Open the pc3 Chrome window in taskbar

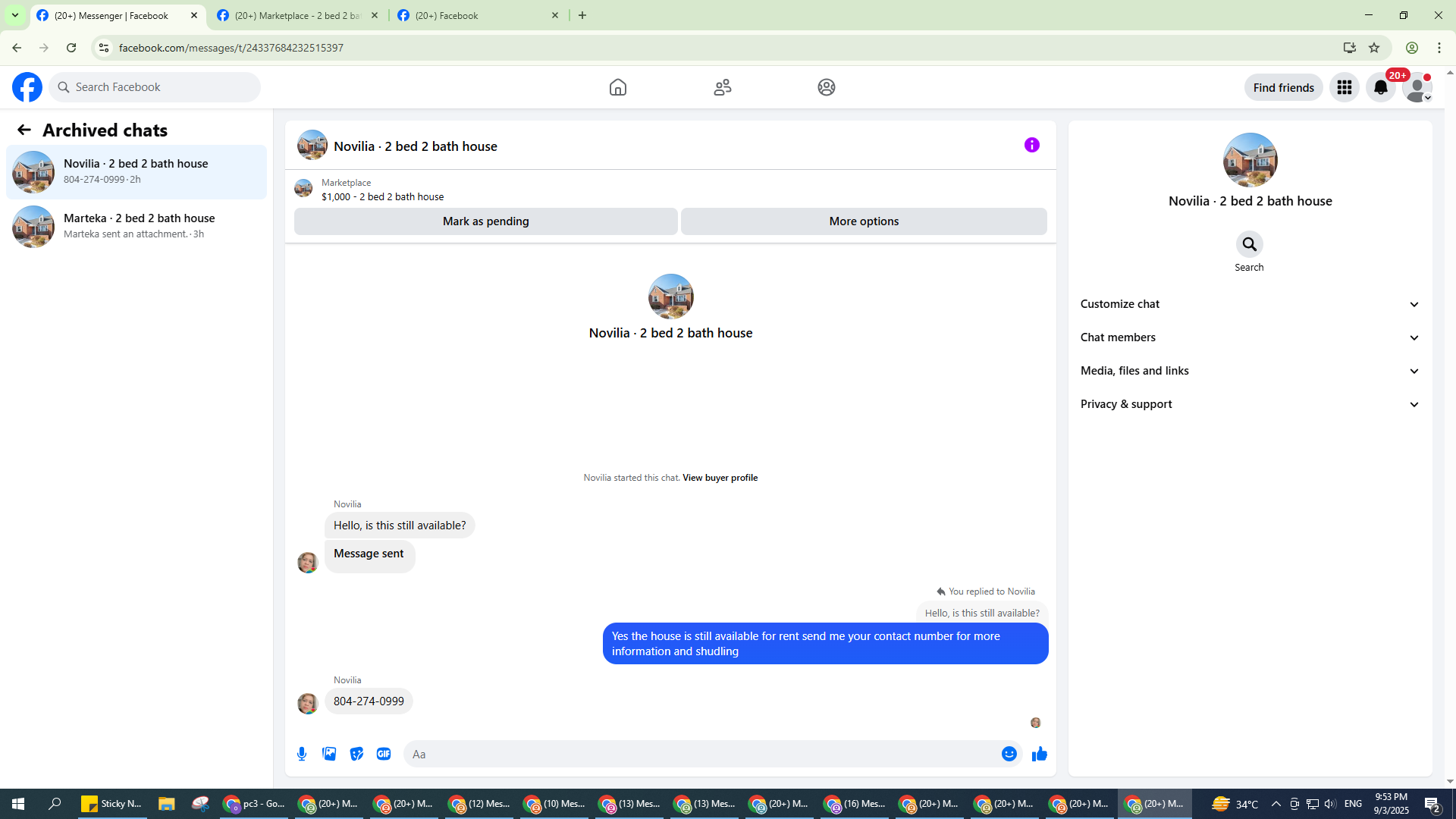click(254, 804)
